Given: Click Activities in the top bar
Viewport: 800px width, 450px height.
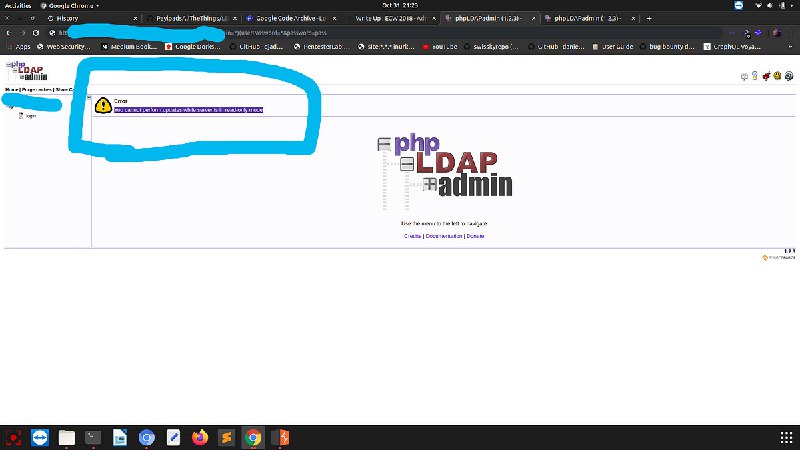Looking at the screenshot, I should 18,5.
